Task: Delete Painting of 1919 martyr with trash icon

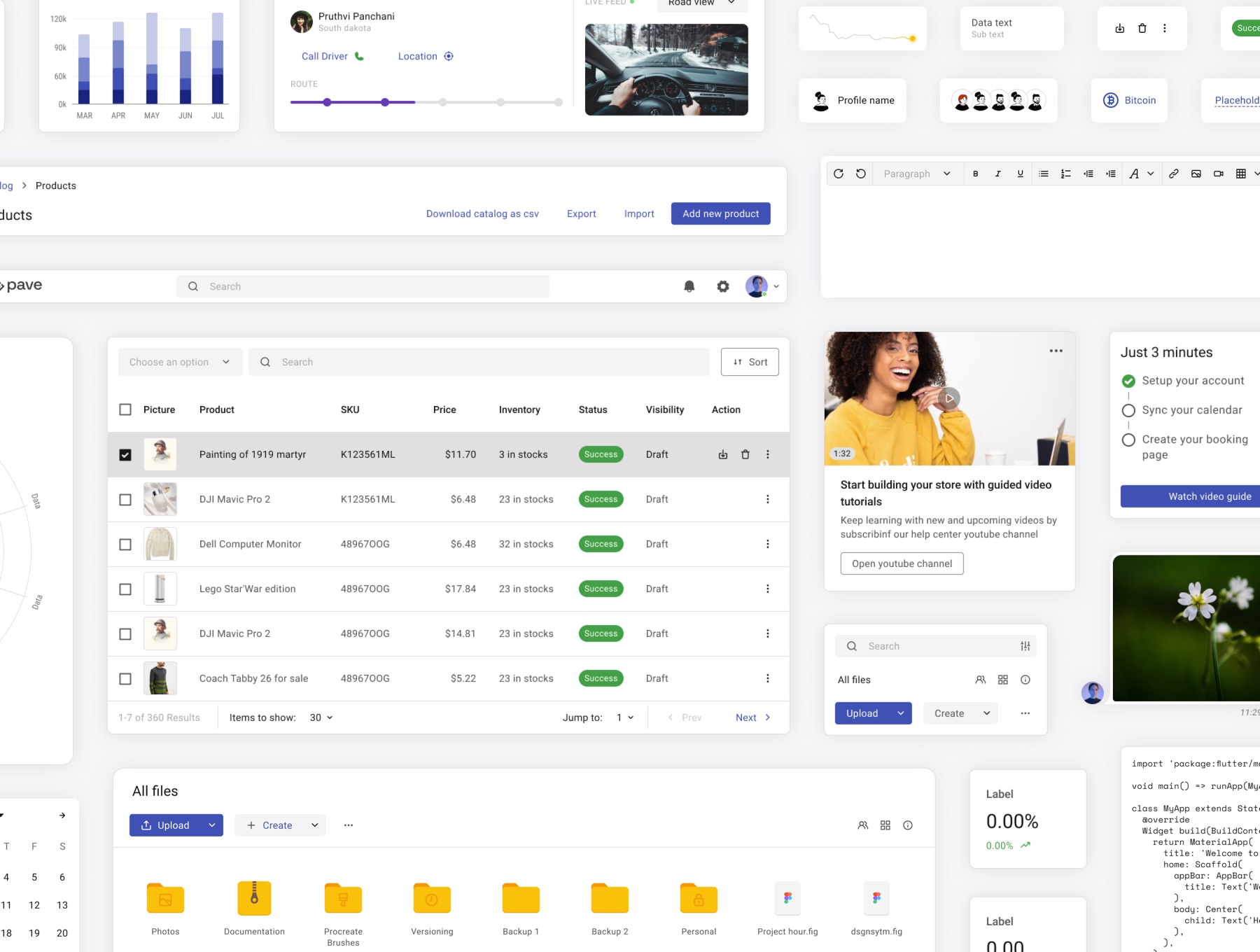Action: coord(745,454)
